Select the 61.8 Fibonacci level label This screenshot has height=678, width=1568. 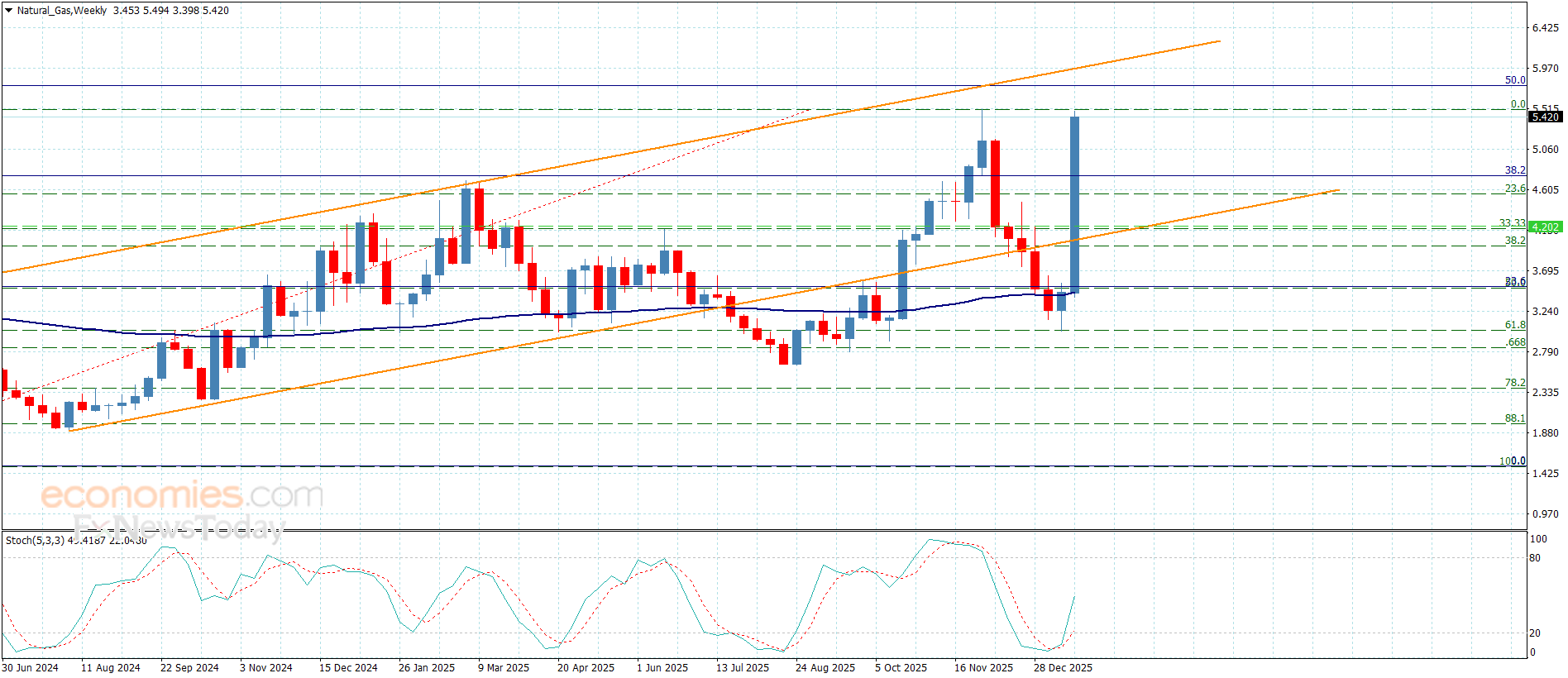[x=1515, y=325]
